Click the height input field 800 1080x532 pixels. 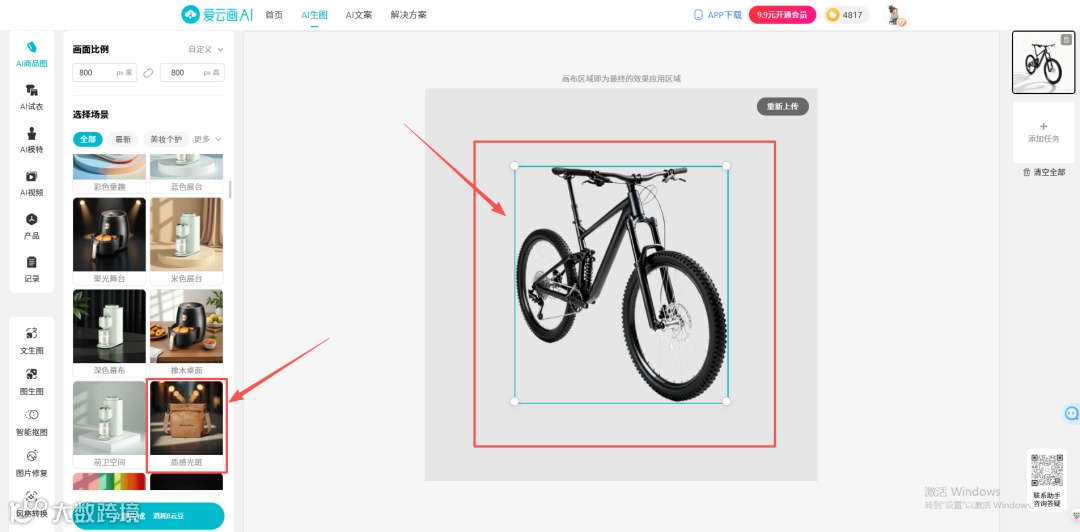click(192, 72)
